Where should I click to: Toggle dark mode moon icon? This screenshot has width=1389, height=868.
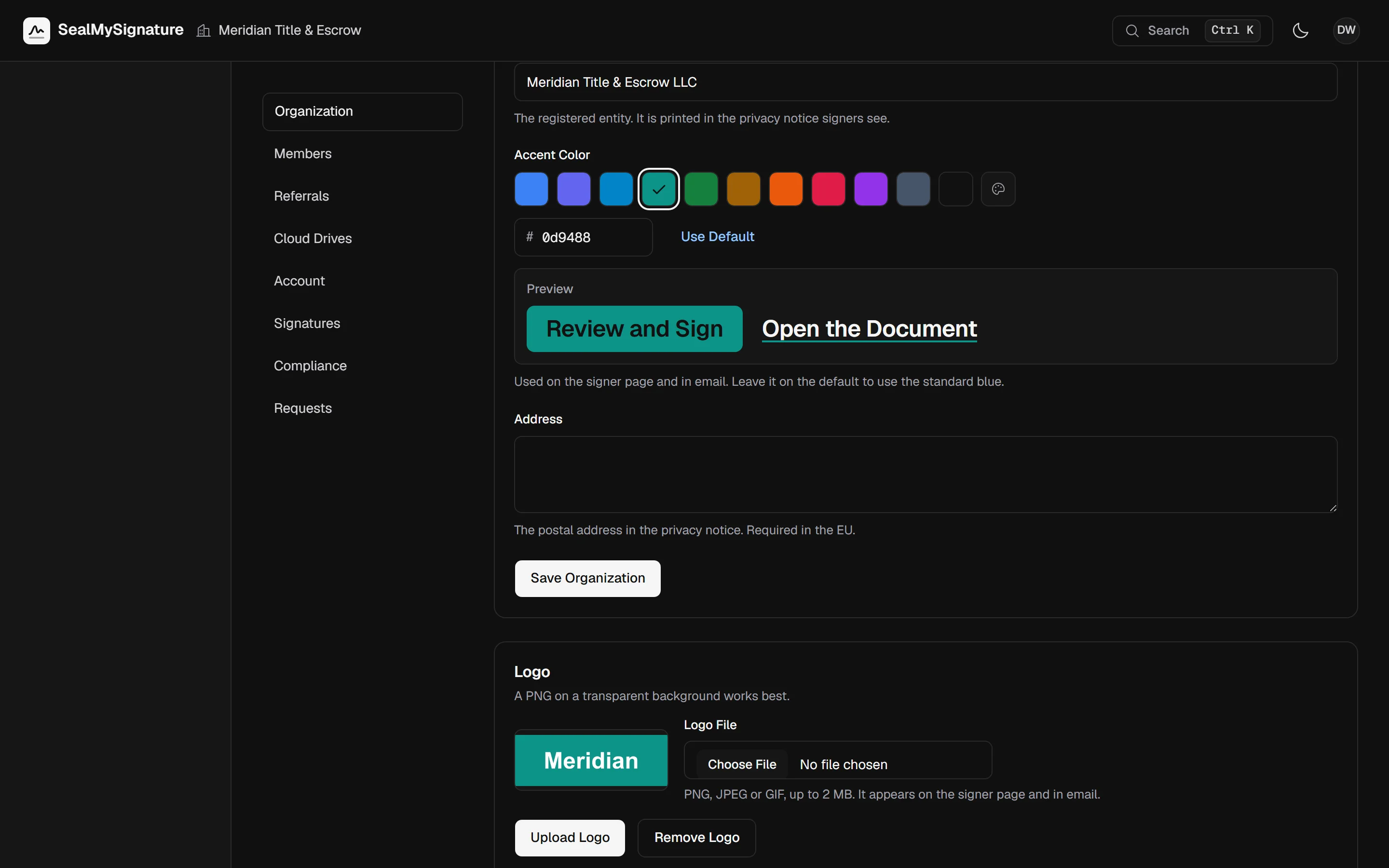[1300, 30]
